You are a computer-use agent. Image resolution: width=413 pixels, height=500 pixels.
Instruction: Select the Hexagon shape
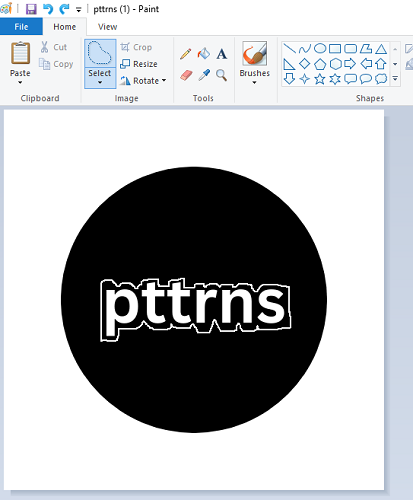point(335,64)
